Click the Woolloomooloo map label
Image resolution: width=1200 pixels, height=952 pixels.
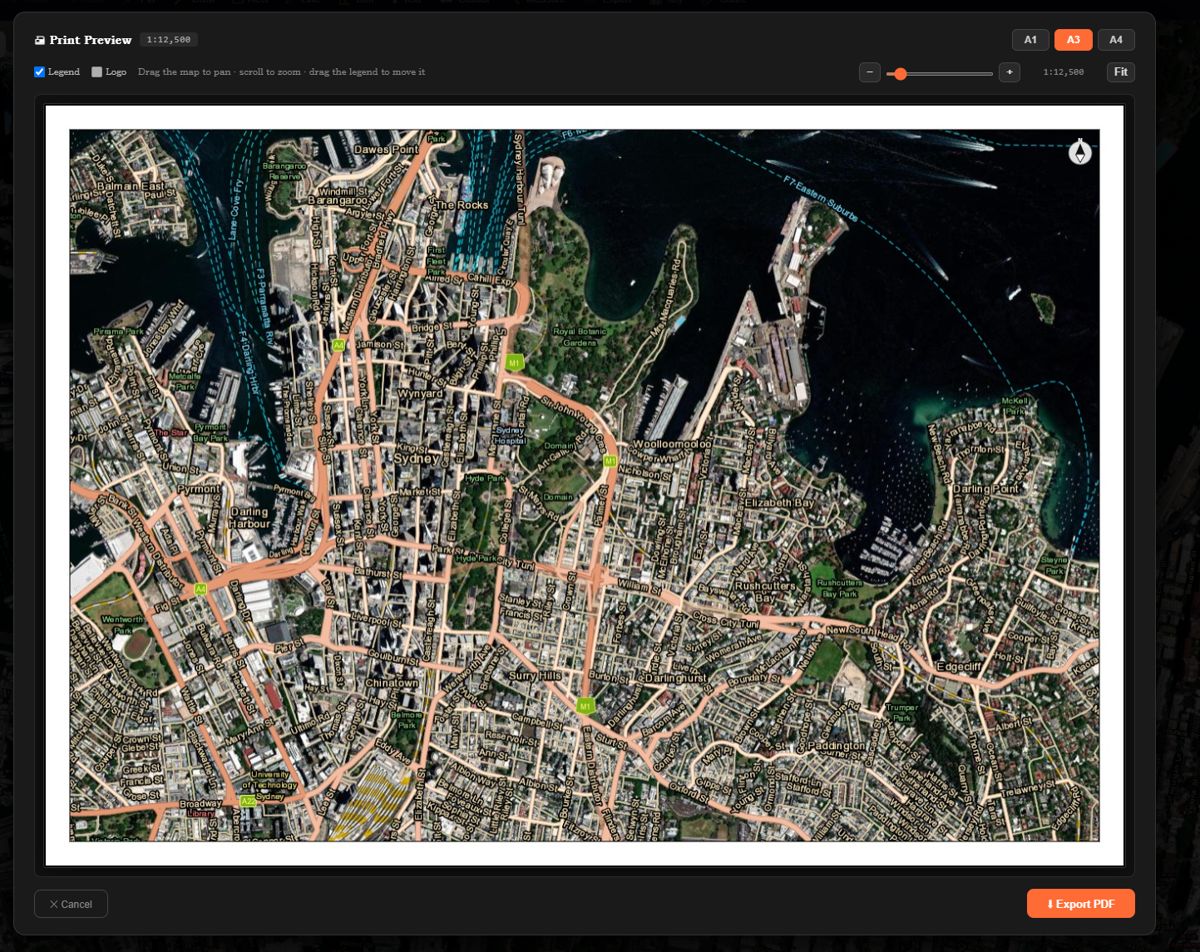(672, 444)
